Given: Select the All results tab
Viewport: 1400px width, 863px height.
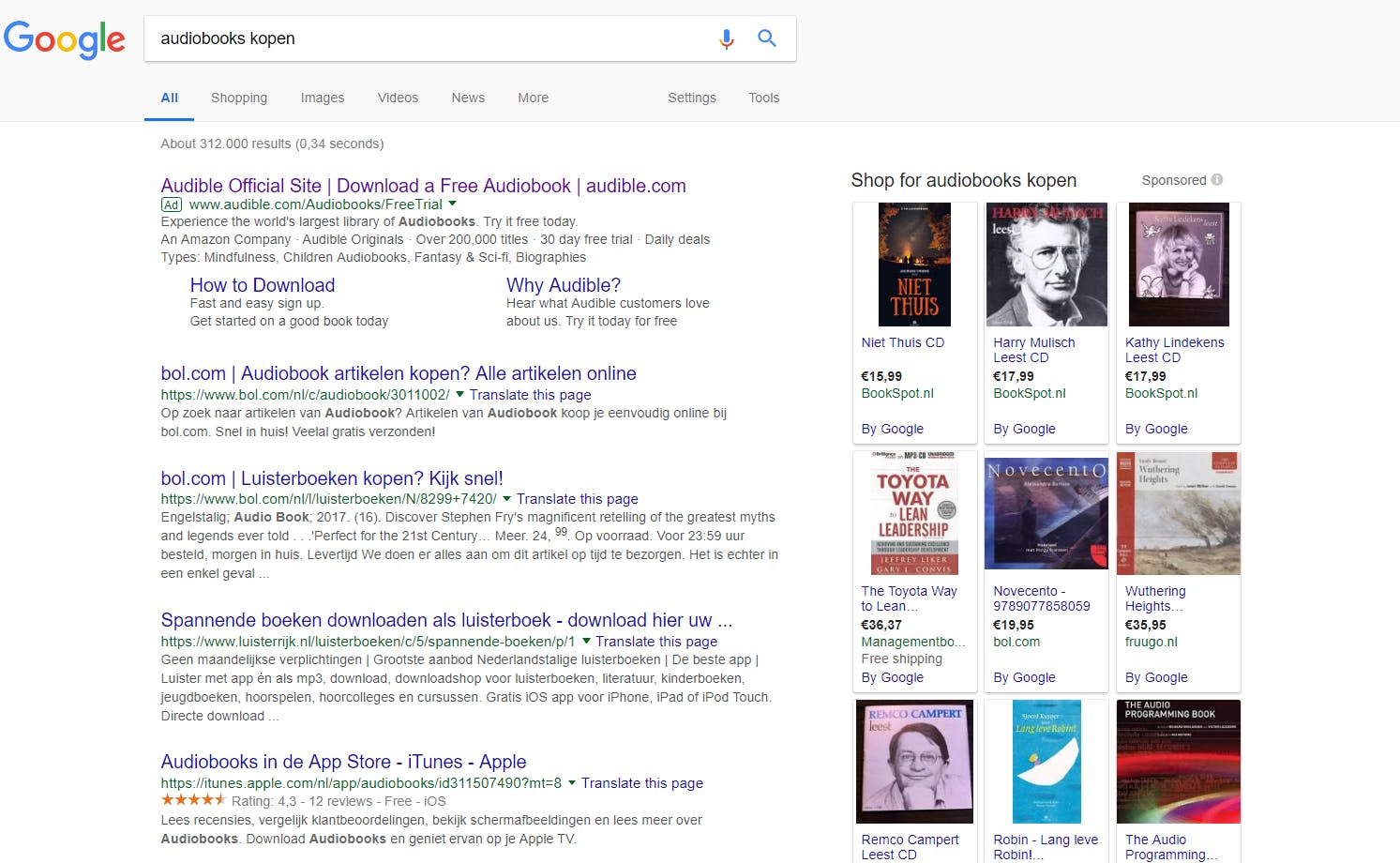Looking at the screenshot, I should click(x=169, y=98).
